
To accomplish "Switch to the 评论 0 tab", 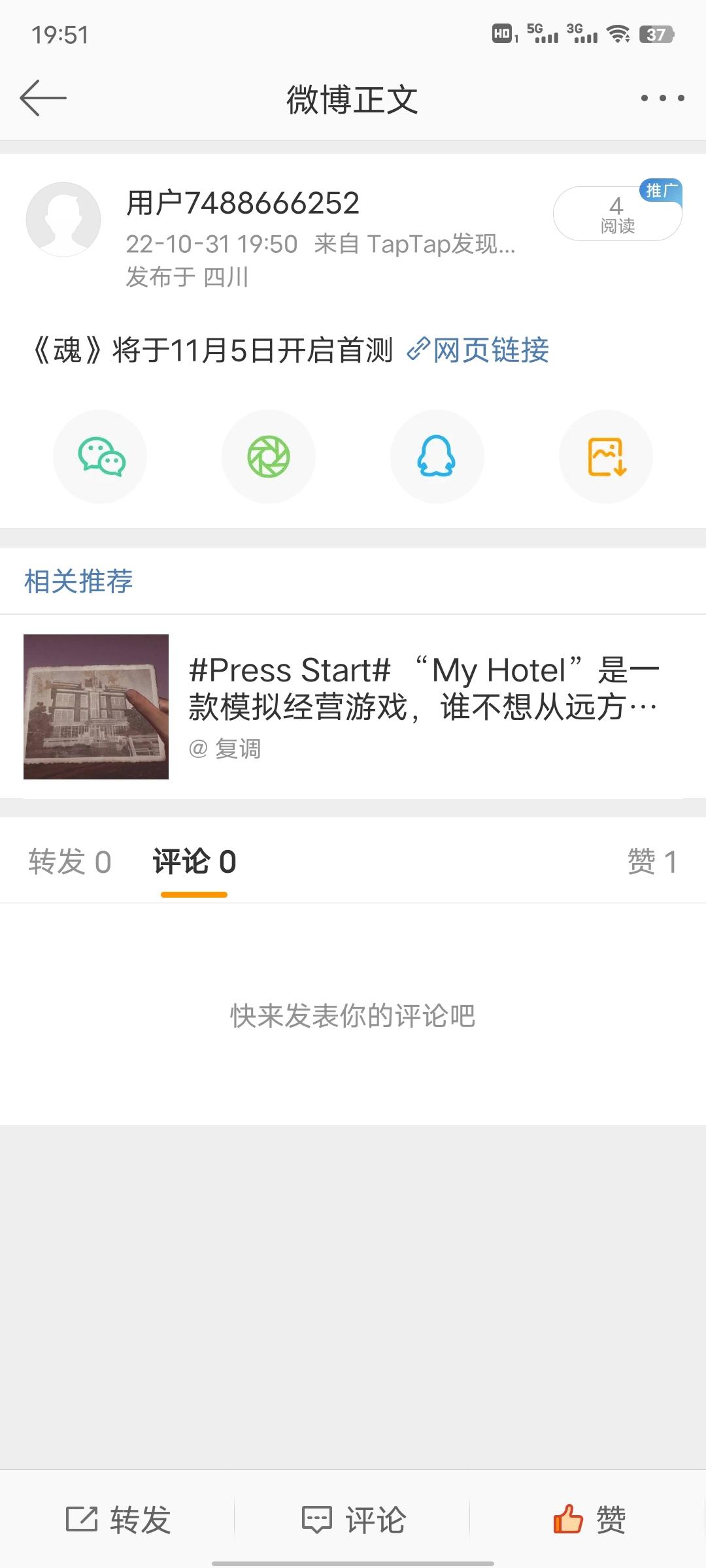I will (194, 862).
